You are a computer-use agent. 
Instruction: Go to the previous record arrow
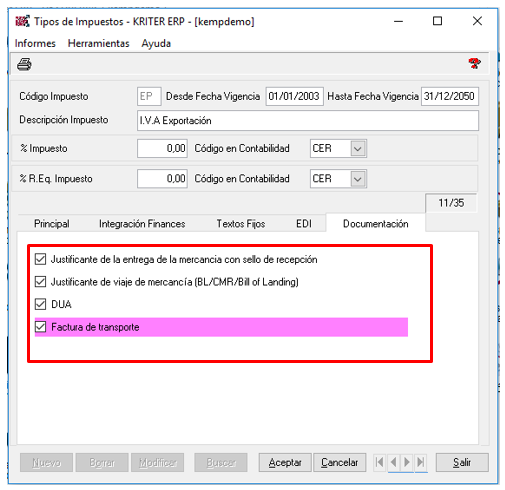(394, 462)
